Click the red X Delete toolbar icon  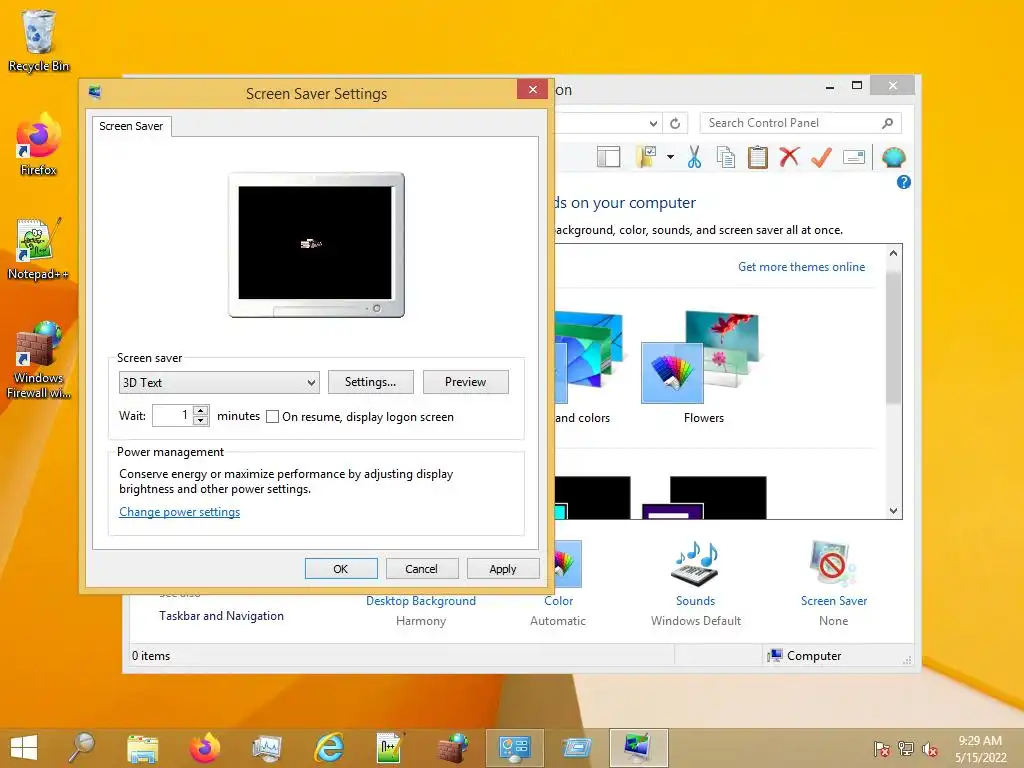tap(789, 157)
